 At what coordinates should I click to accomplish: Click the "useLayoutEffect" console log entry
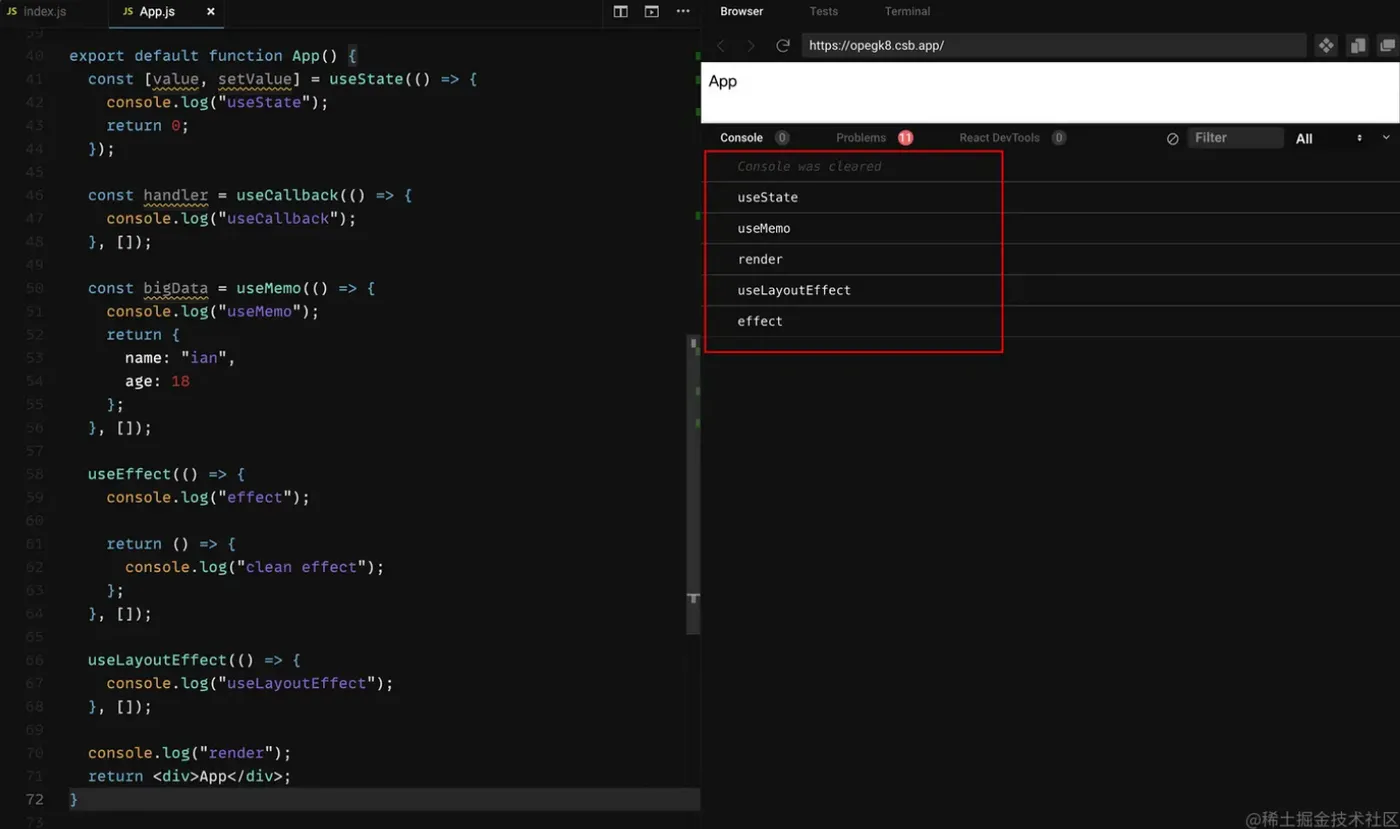pyautogui.click(x=794, y=291)
